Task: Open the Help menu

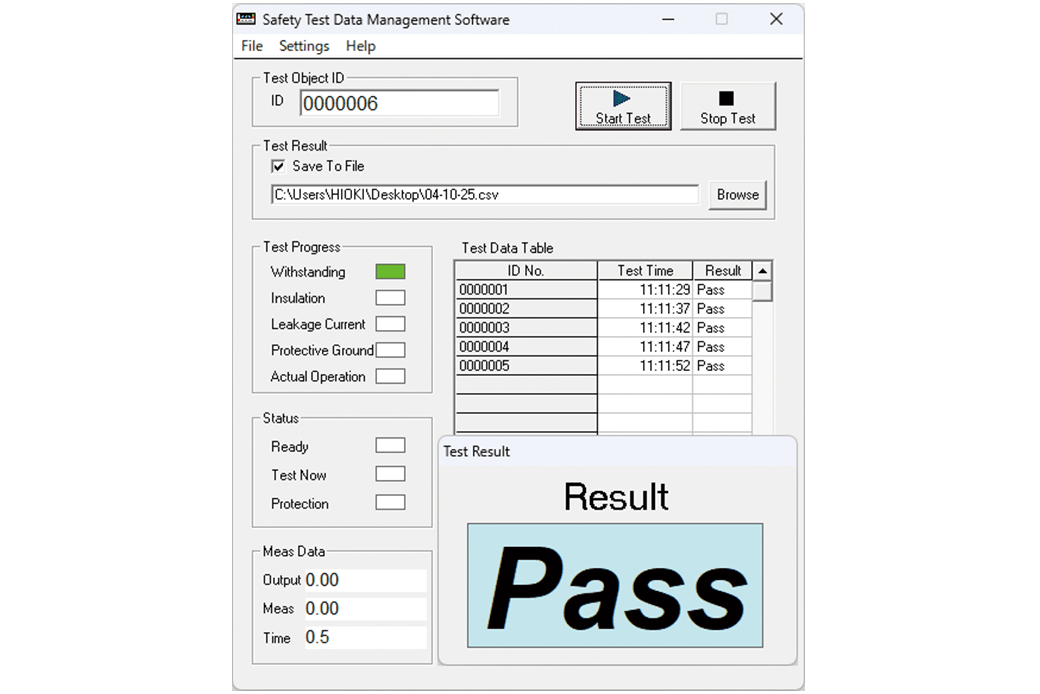Action: [x=361, y=46]
